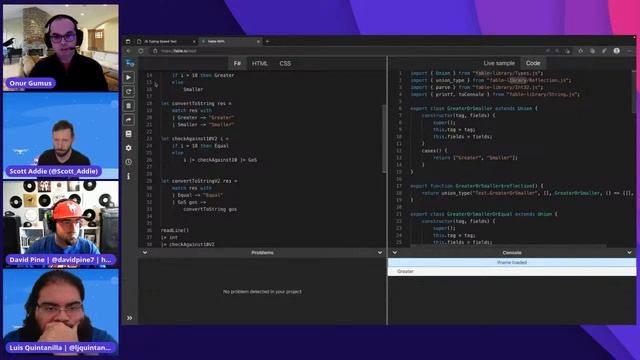Click line 'let convertToString res ='
The width and height of the screenshot is (640, 360).
pyautogui.click(x=196, y=103)
